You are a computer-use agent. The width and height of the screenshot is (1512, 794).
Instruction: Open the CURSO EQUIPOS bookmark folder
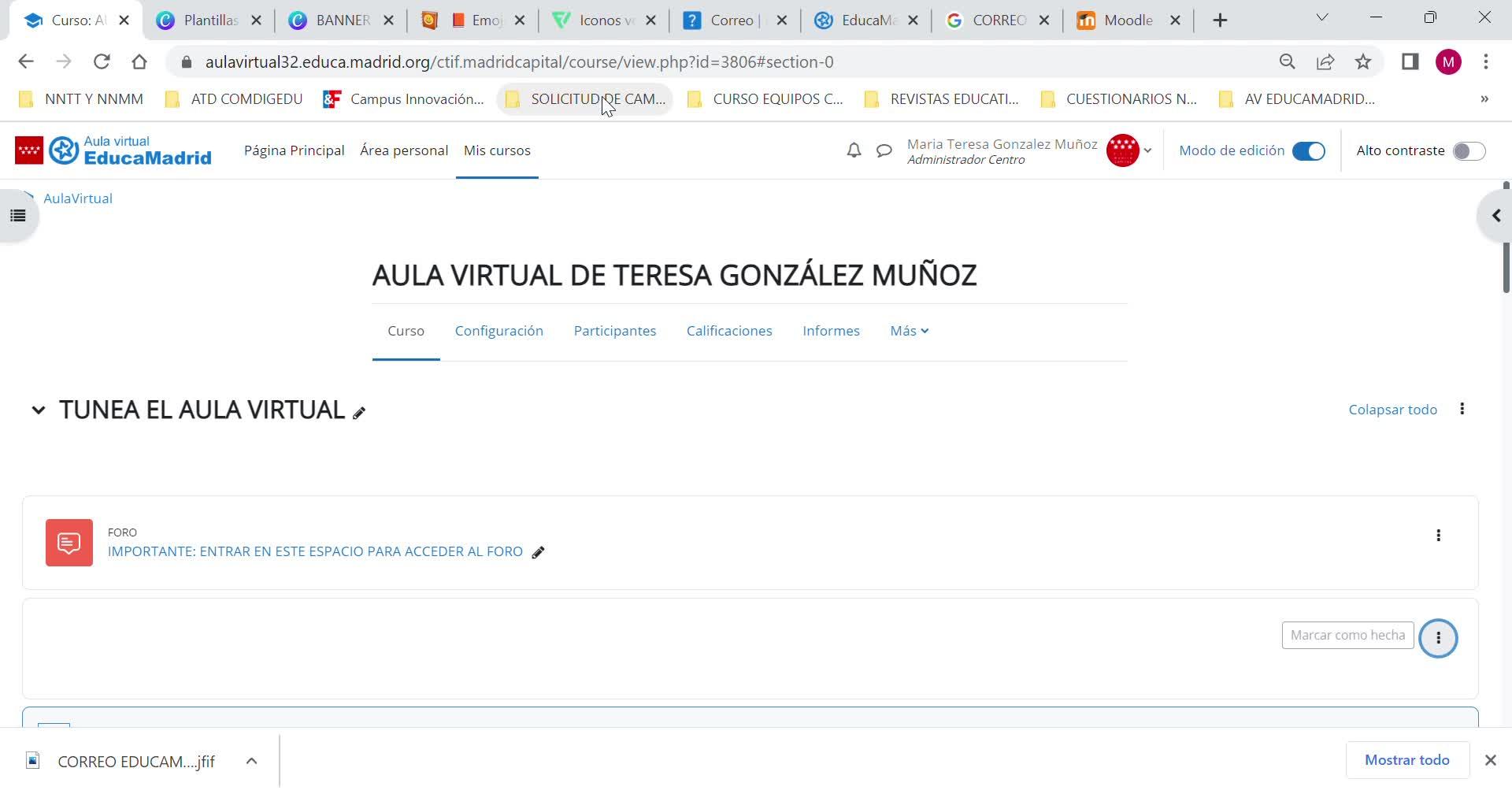765,99
